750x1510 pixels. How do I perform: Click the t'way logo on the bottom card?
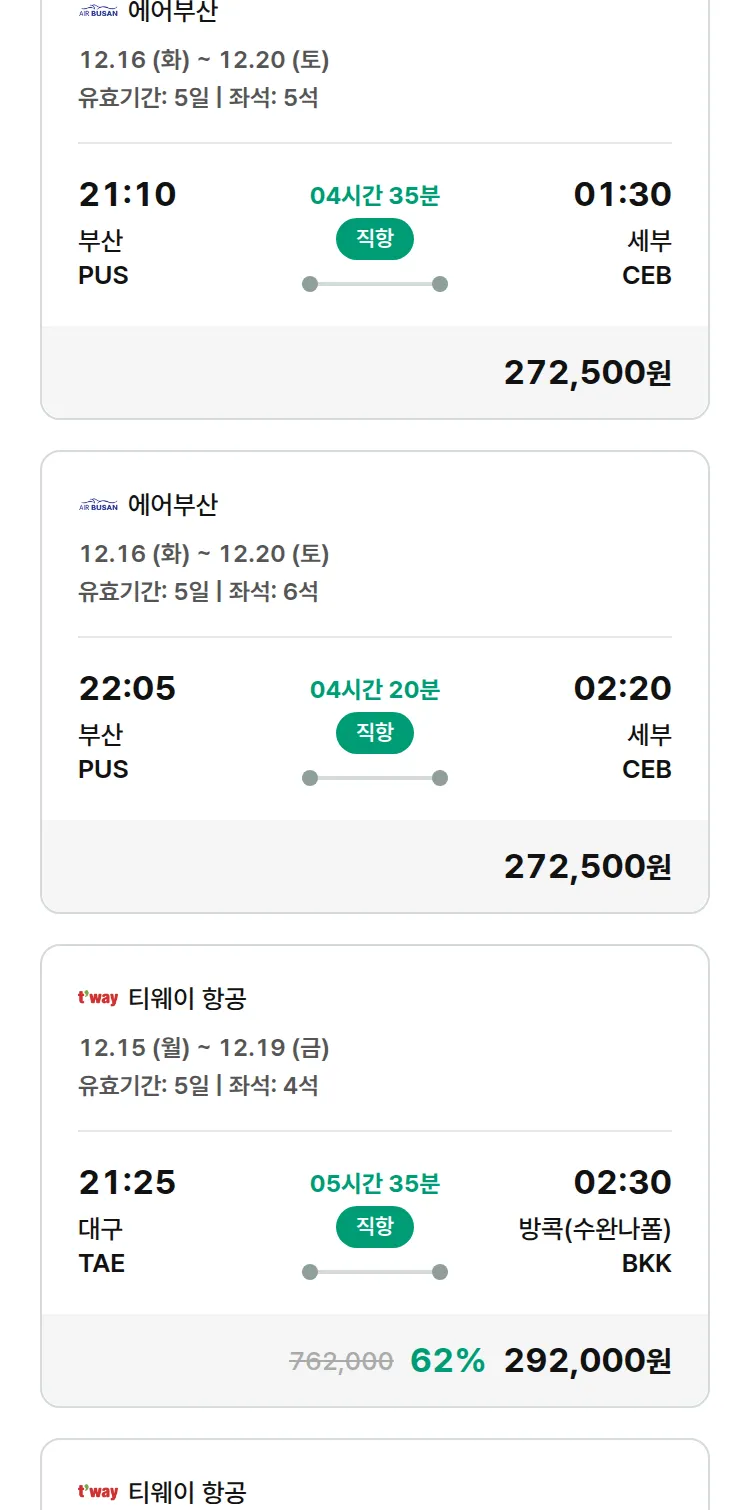tap(98, 1492)
